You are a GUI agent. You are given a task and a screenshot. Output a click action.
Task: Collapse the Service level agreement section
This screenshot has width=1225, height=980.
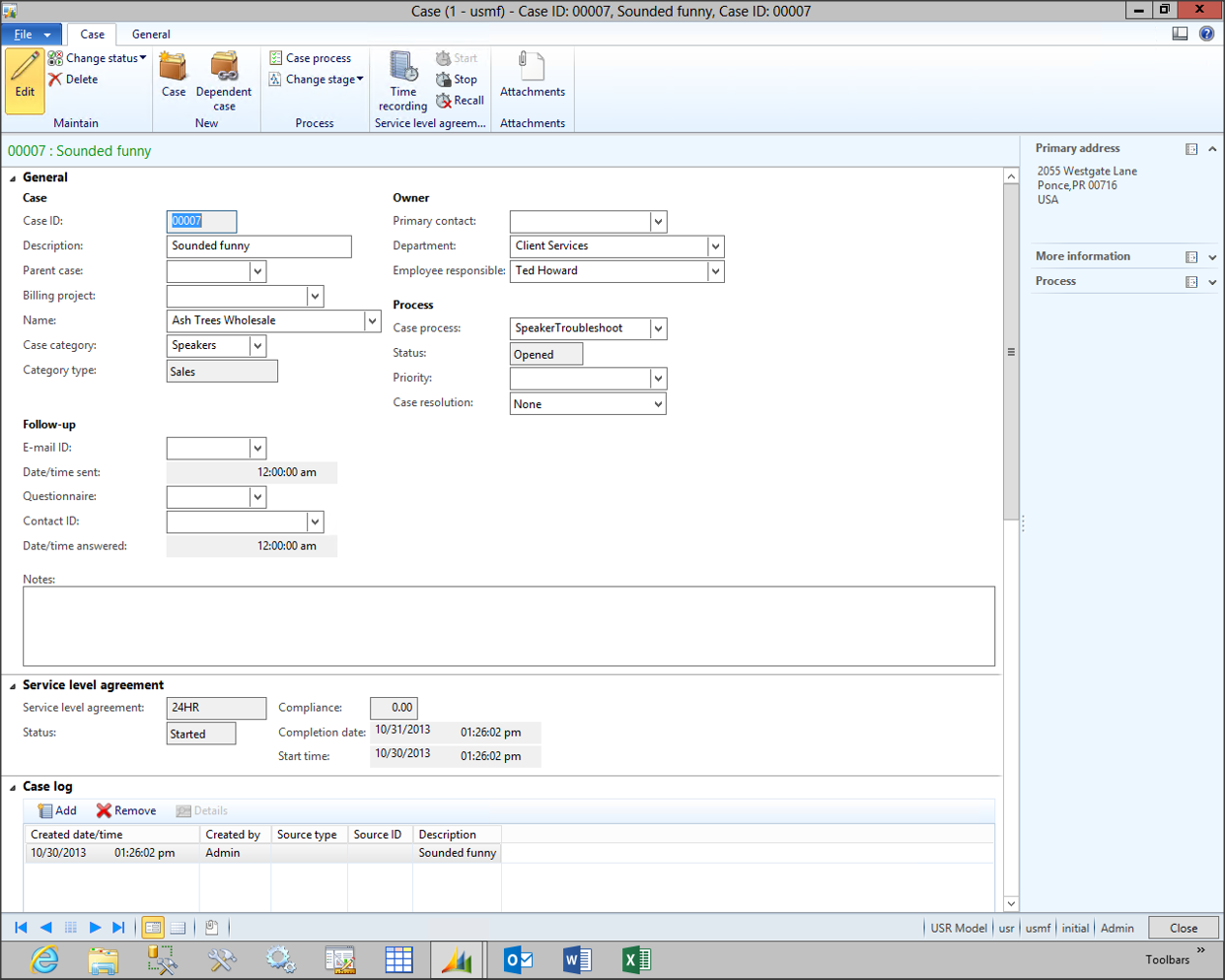coord(13,686)
